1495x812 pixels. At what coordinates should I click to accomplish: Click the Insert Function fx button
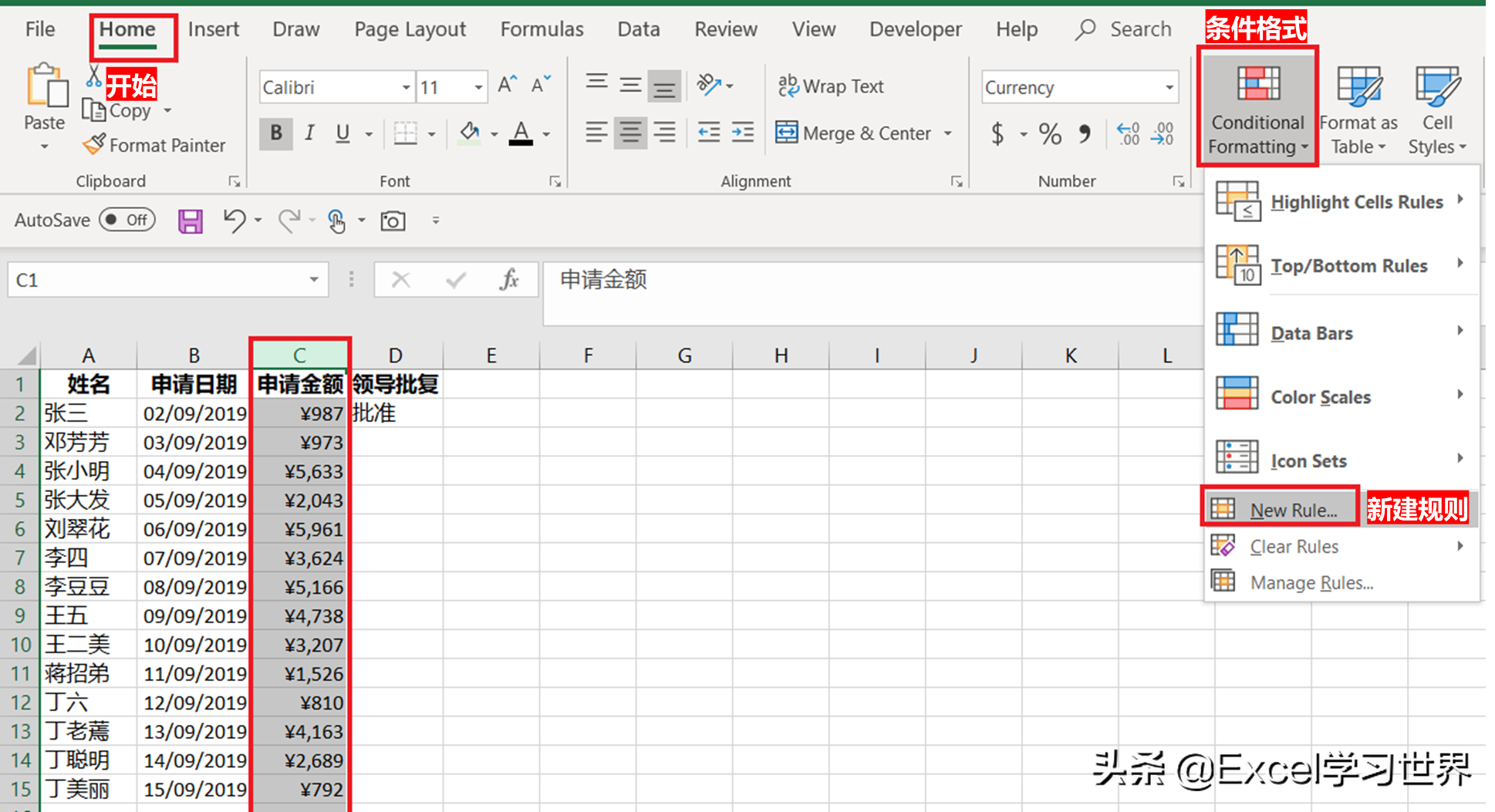[x=509, y=279]
